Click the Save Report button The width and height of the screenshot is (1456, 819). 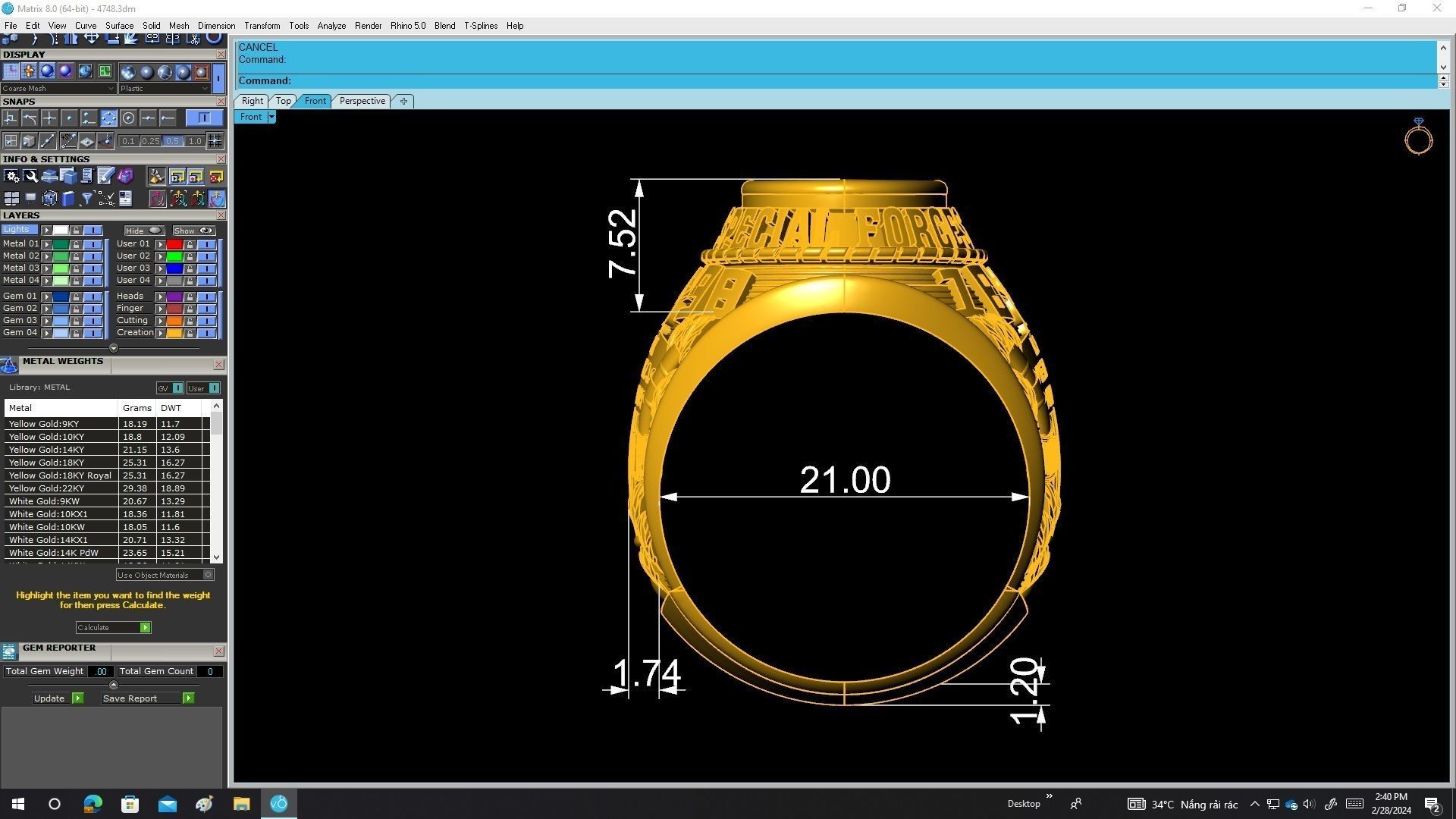[x=149, y=698]
